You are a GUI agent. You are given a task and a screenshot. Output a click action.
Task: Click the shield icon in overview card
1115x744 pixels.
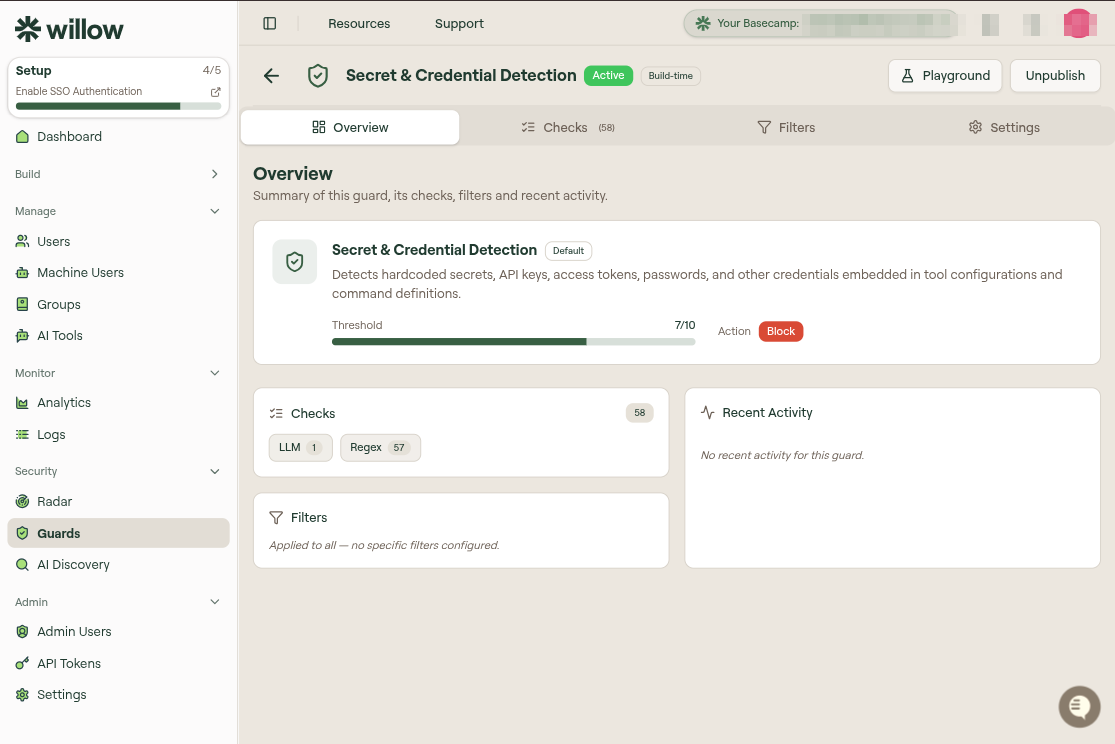click(294, 262)
